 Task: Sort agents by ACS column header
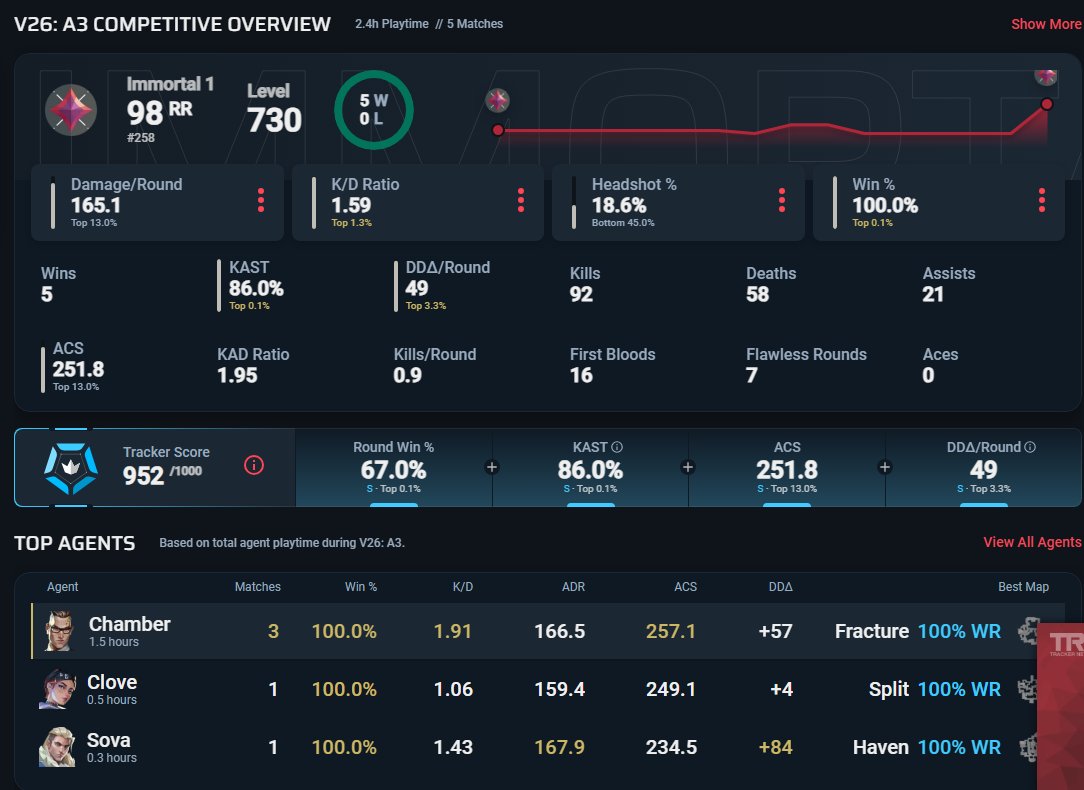(685, 587)
